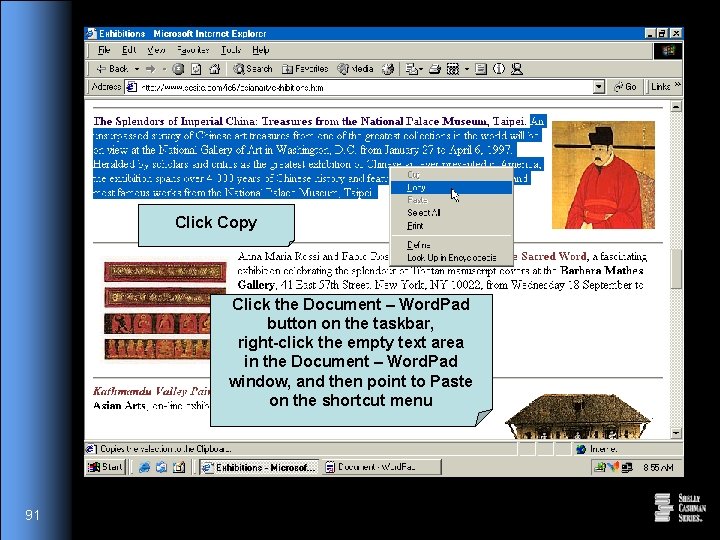Choose Select All from the context menu
Viewport: 720px width, 540px height.
click(x=451, y=213)
